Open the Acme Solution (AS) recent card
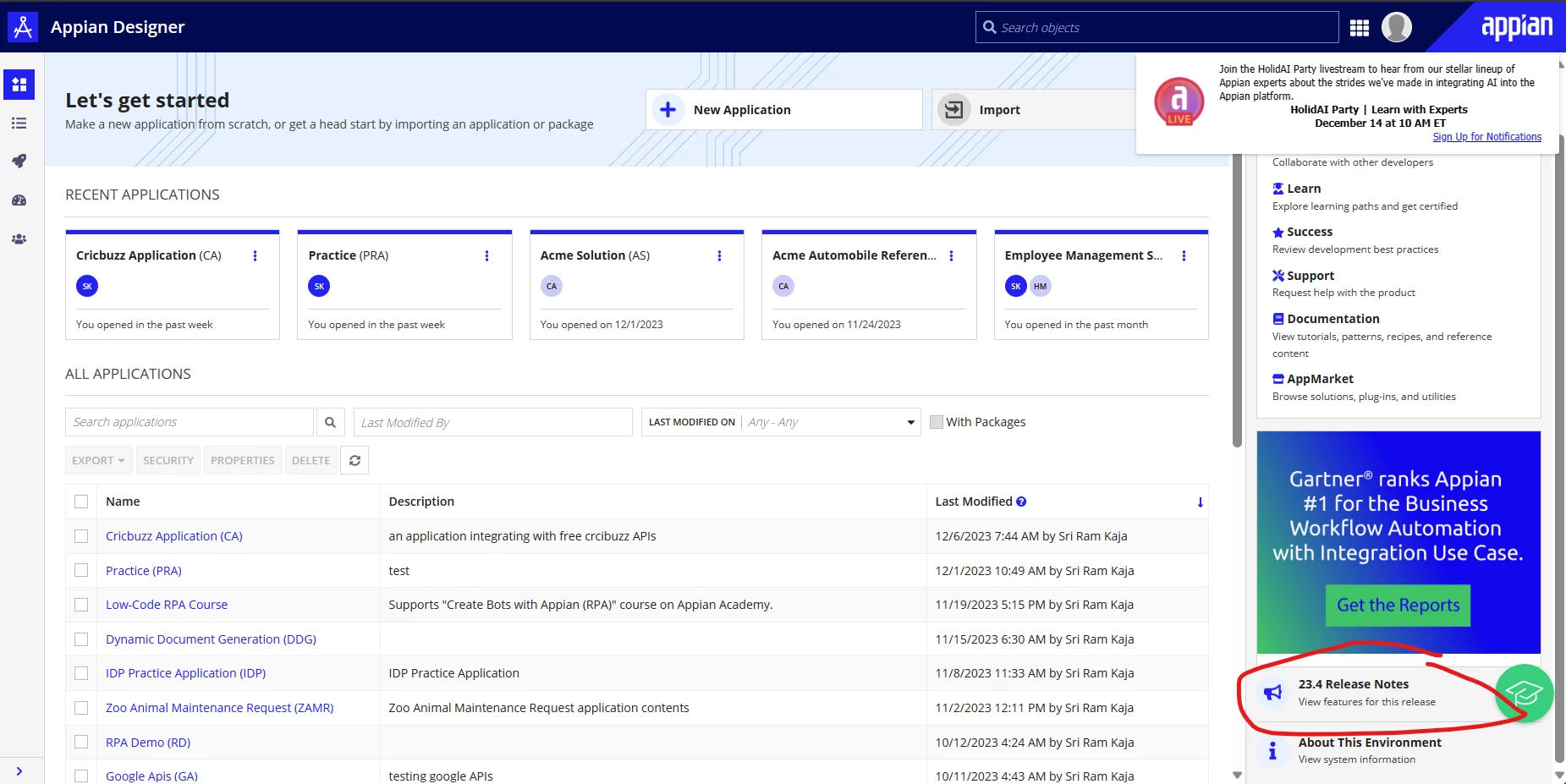 (x=637, y=285)
